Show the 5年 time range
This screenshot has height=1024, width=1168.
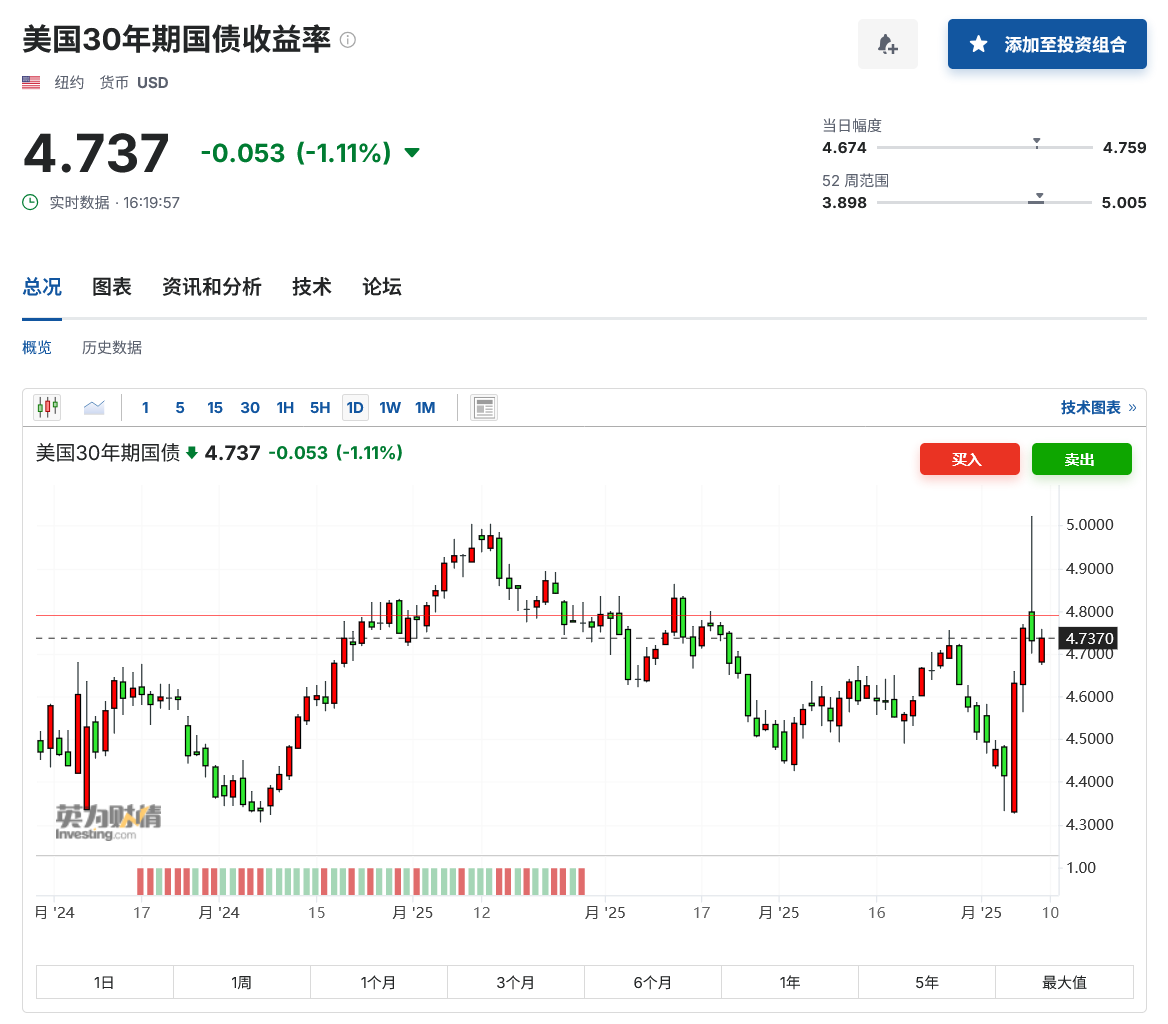(x=927, y=982)
